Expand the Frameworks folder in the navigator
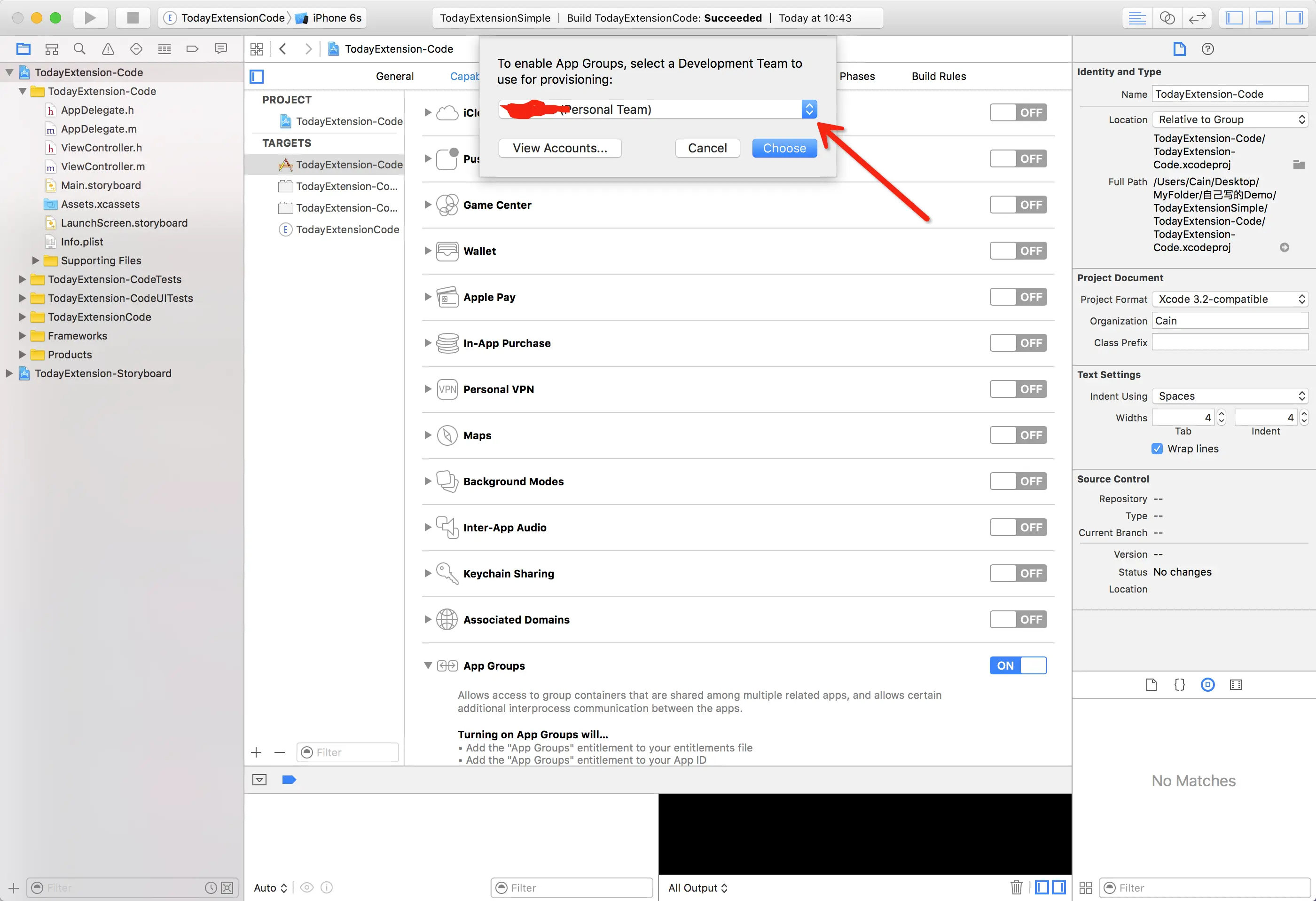This screenshot has height=901, width=1316. pyautogui.click(x=22, y=335)
